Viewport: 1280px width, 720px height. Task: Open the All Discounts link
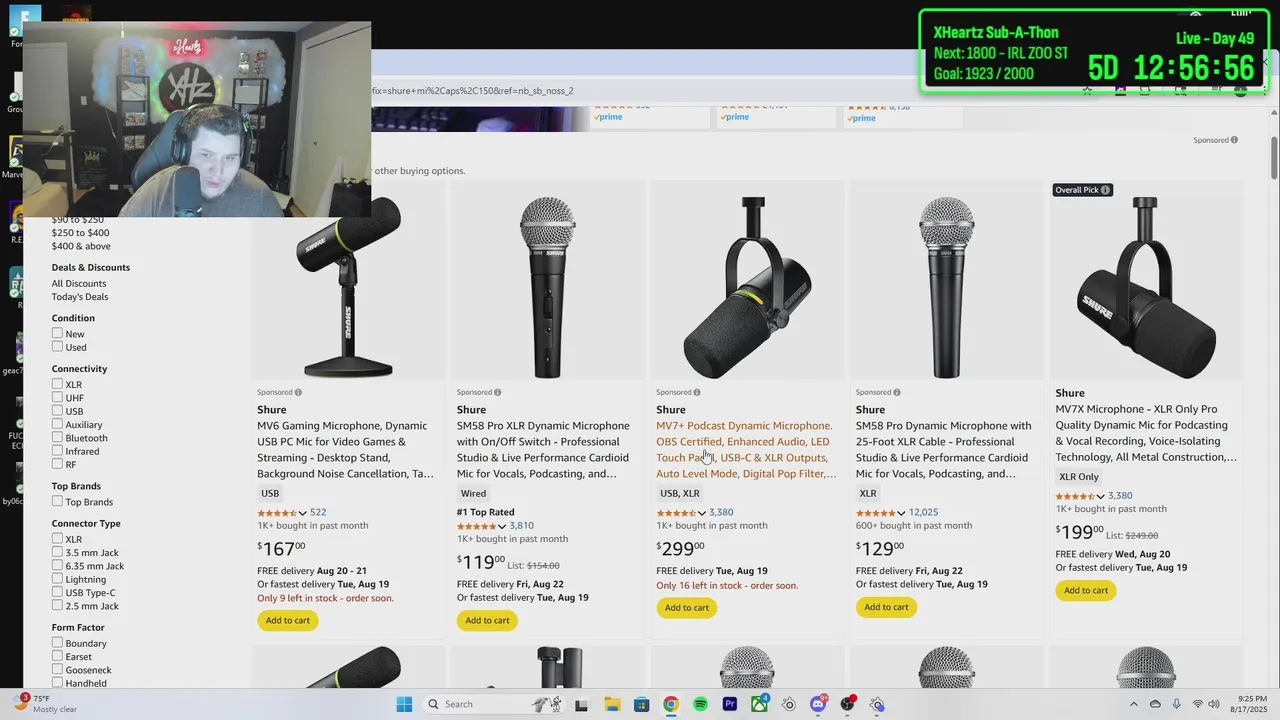tap(79, 283)
